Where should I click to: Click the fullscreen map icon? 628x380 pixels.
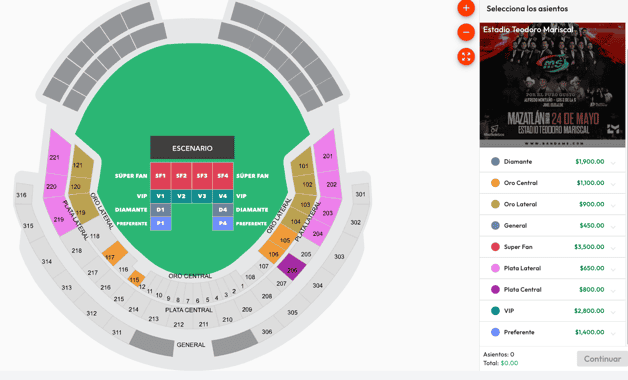coord(466,56)
